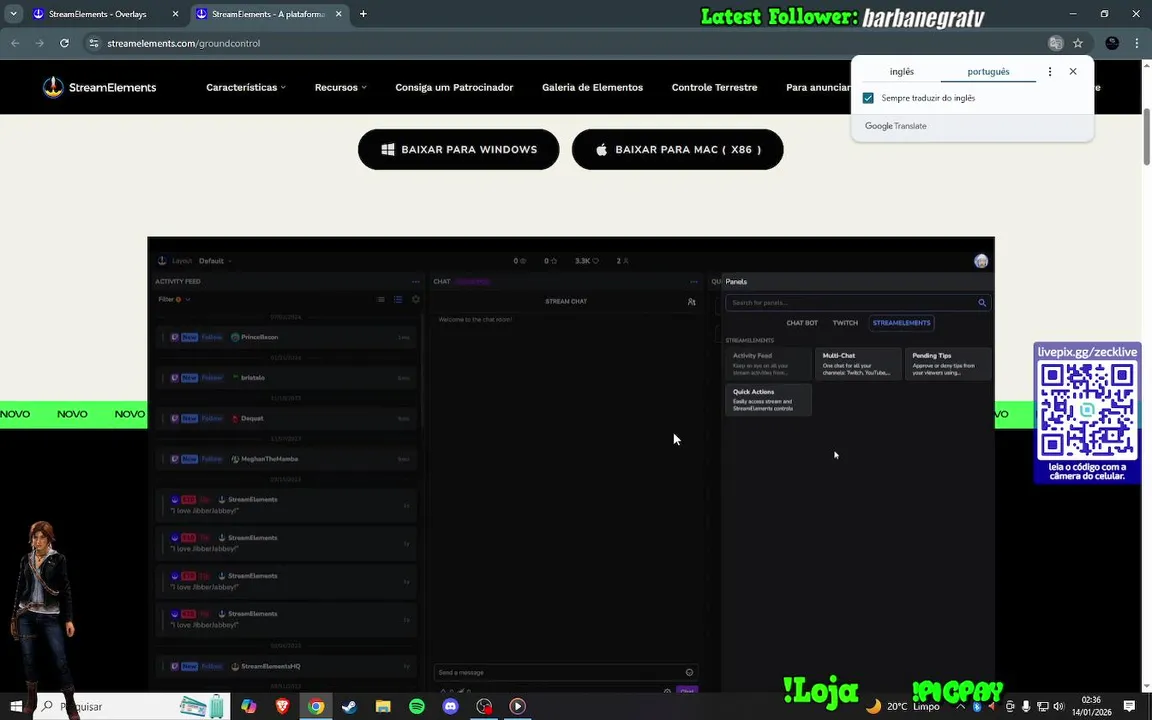This screenshot has height=720, width=1152.
Task: Open Discord from the taskbar
Action: click(450, 706)
